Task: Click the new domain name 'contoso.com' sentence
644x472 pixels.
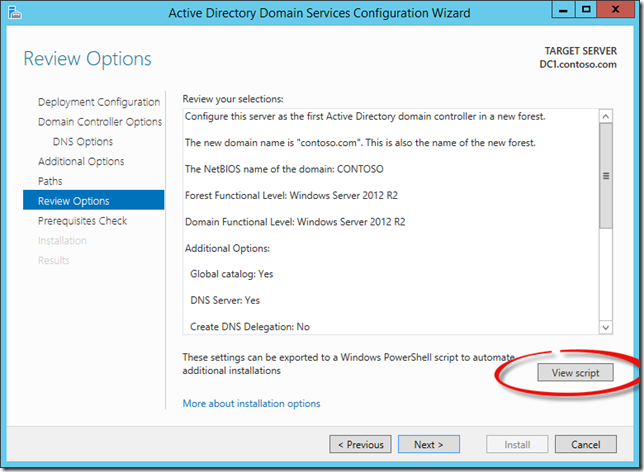Action: coord(360,143)
